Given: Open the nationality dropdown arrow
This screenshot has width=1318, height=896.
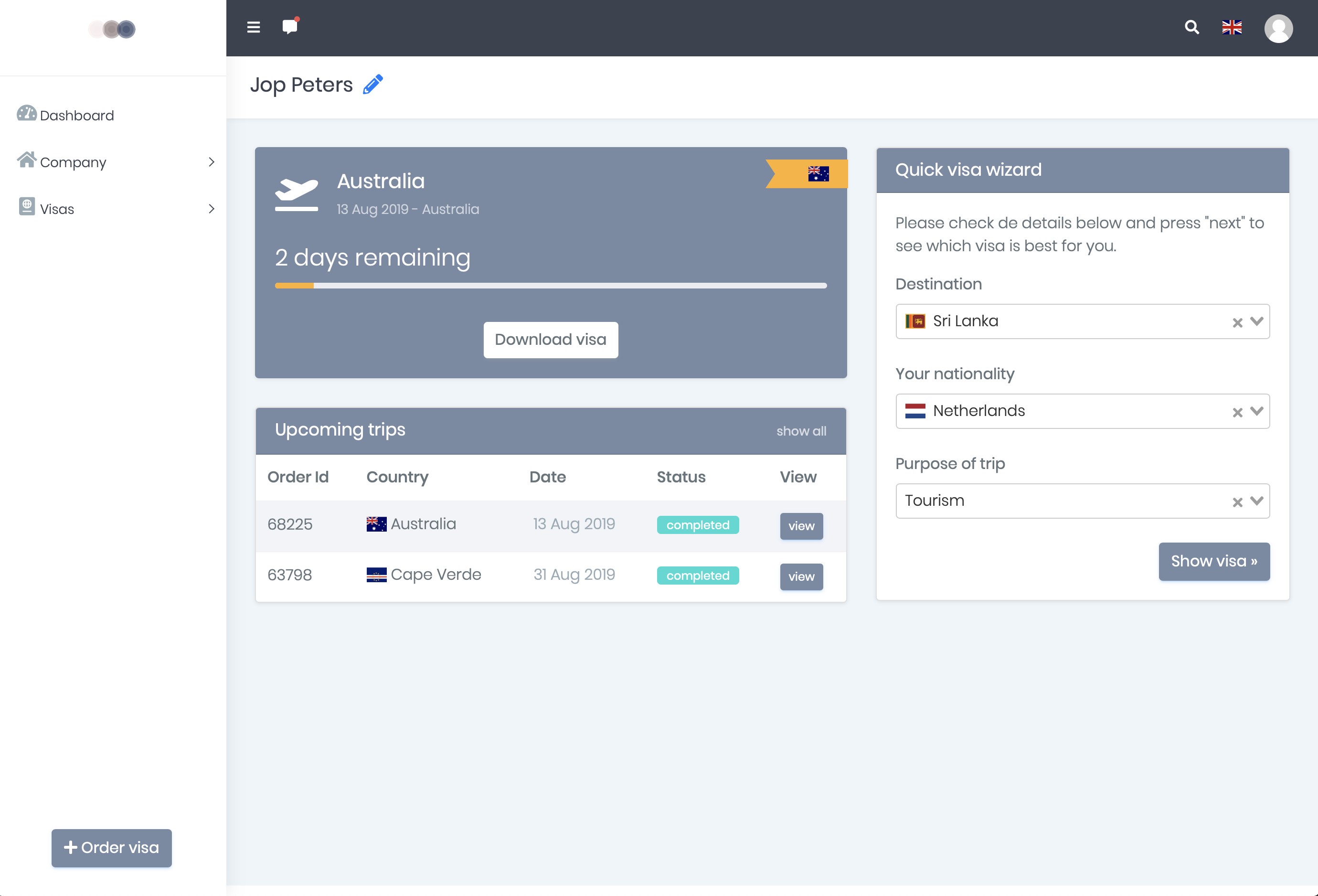Looking at the screenshot, I should (x=1257, y=411).
